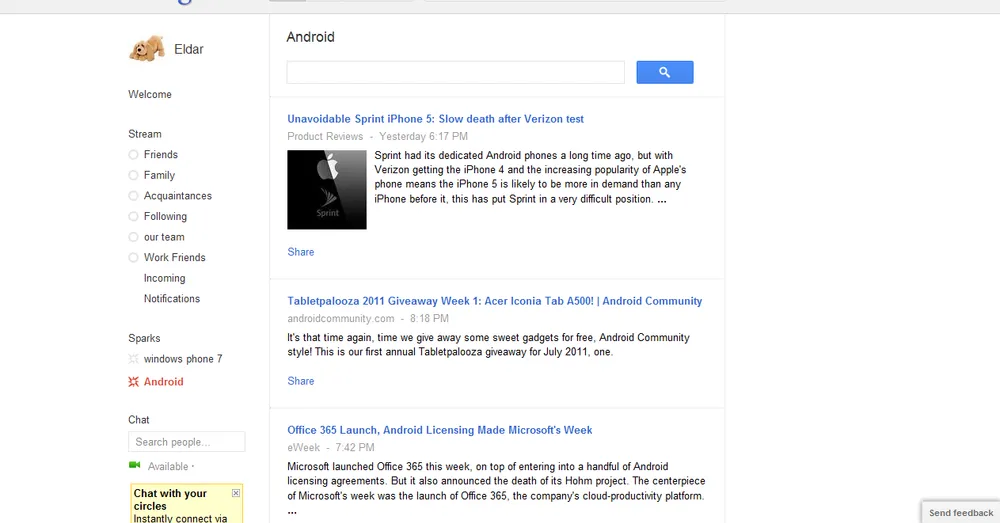Select the our team circle stream
The width and height of the screenshot is (1000, 523).
click(x=164, y=237)
